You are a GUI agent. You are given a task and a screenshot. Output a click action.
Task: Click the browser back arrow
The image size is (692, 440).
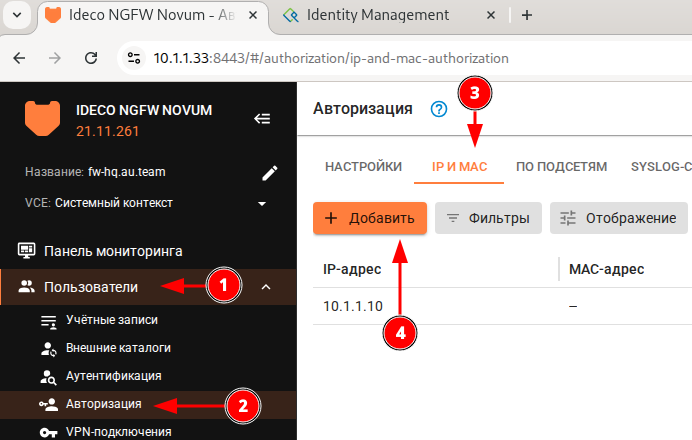click(20, 58)
